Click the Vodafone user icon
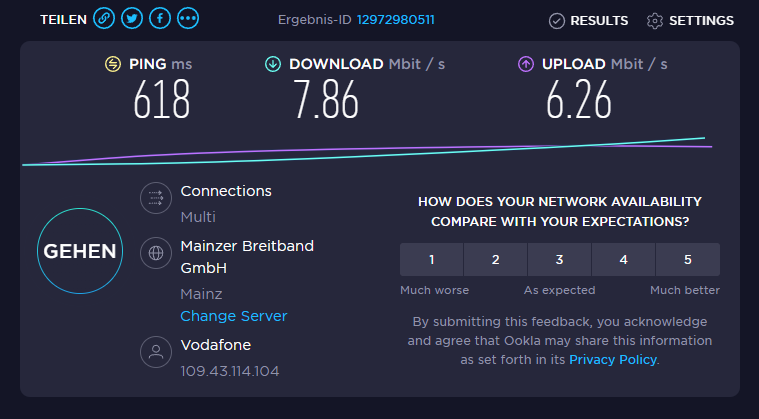Image resolution: width=759 pixels, height=419 pixels. pos(155,352)
